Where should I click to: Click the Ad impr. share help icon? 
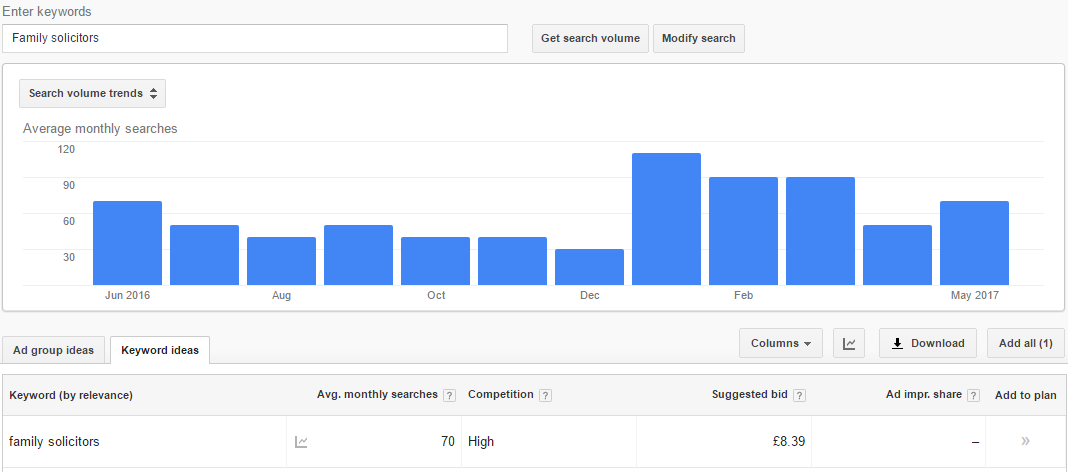click(x=974, y=395)
